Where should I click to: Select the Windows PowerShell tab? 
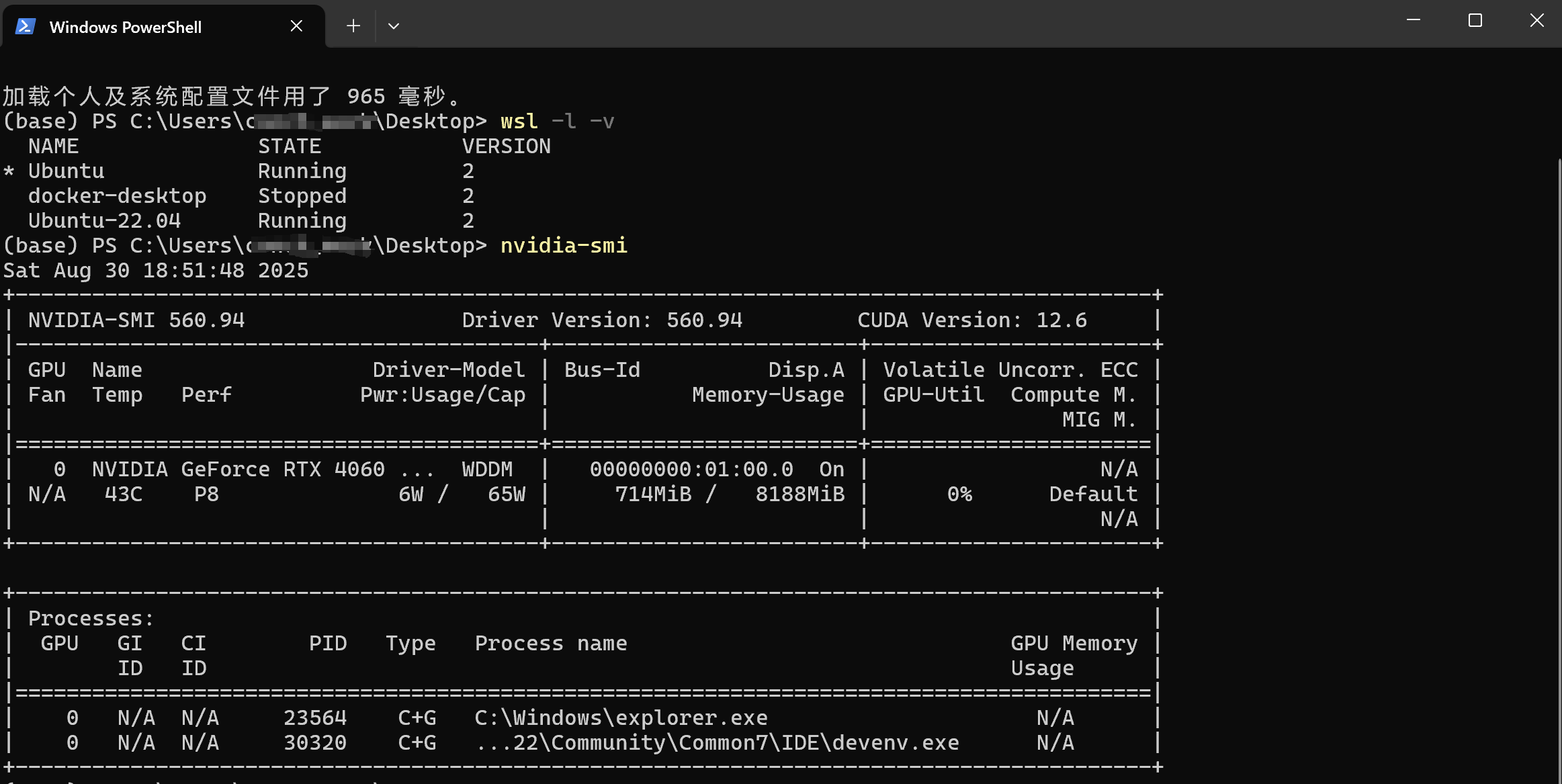[x=125, y=26]
